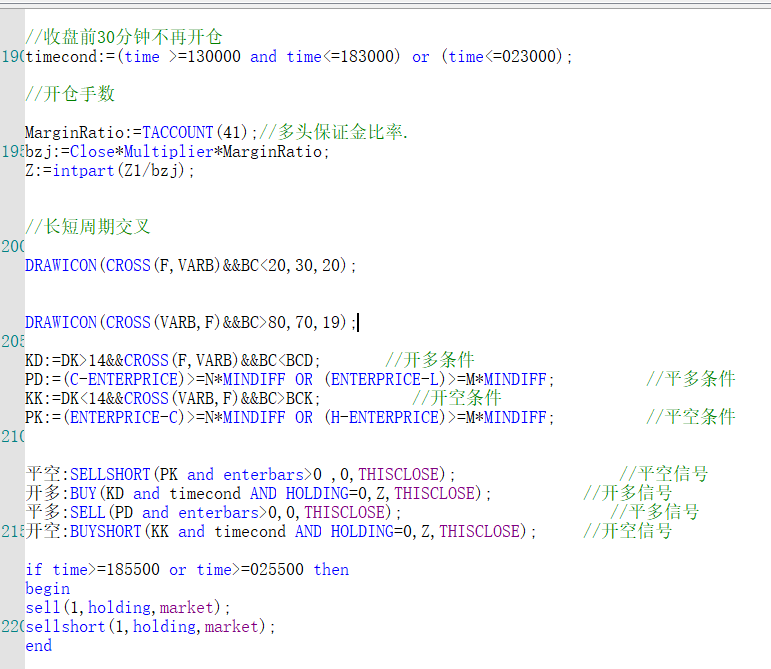
Task: Click the comment '//平多条件'
Action: coord(691,379)
